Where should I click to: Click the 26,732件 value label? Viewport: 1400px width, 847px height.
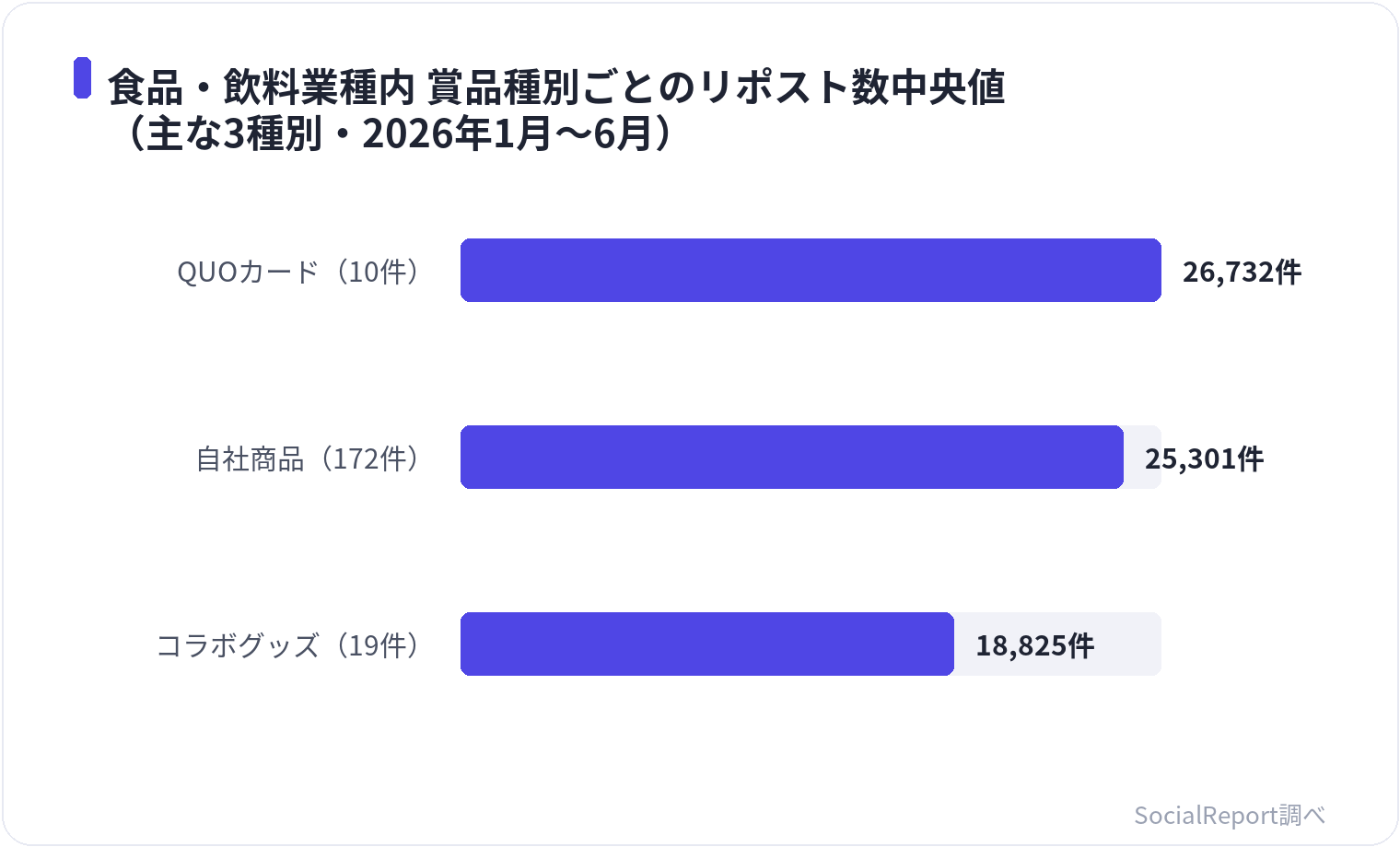1242,273
